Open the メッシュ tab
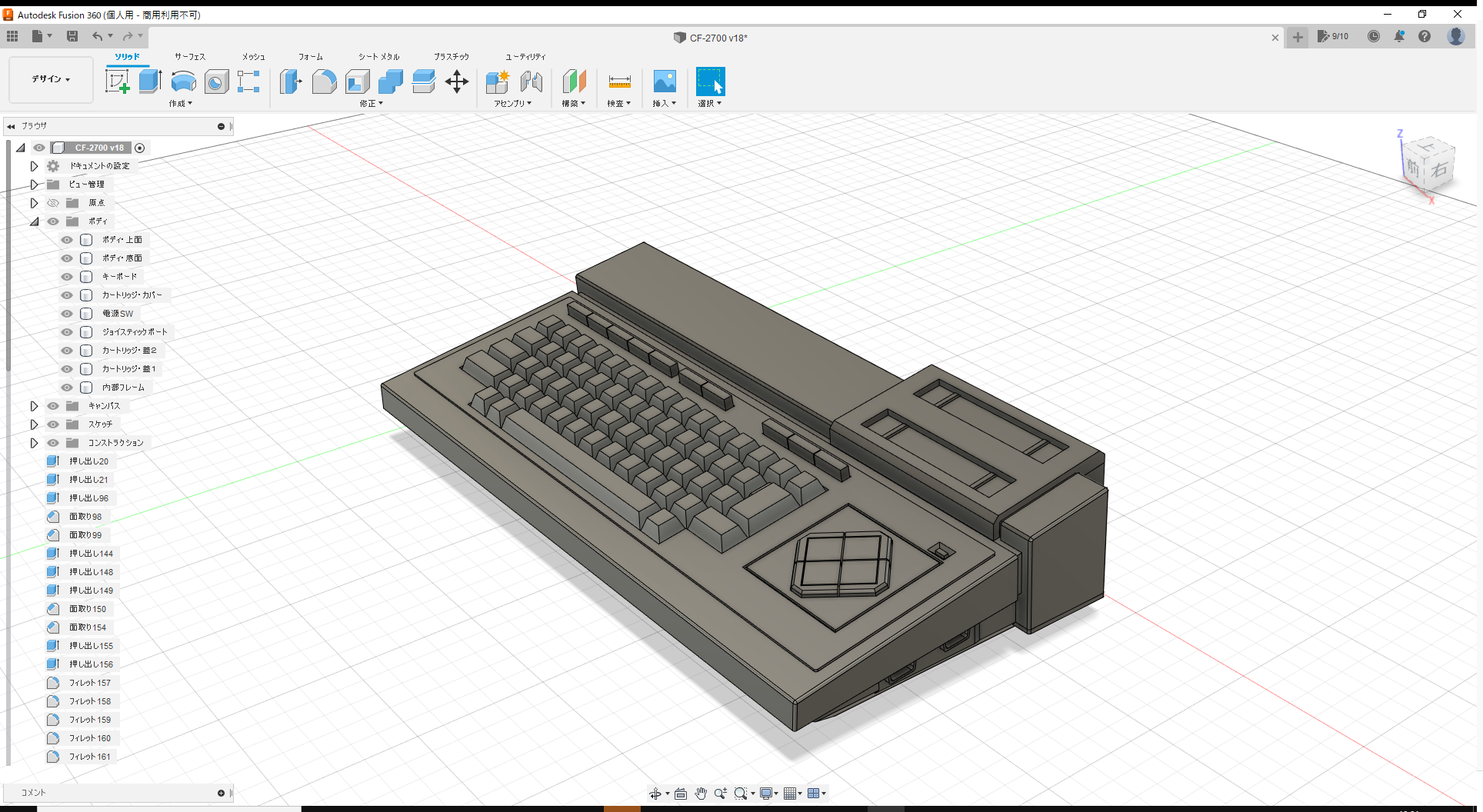The width and height of the screenshot is (1483, 812). 253,56
